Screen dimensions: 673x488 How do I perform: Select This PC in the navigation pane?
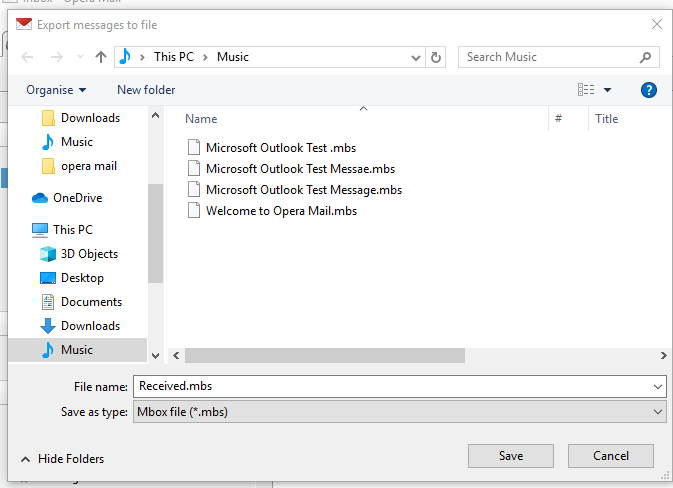[63, 230]
